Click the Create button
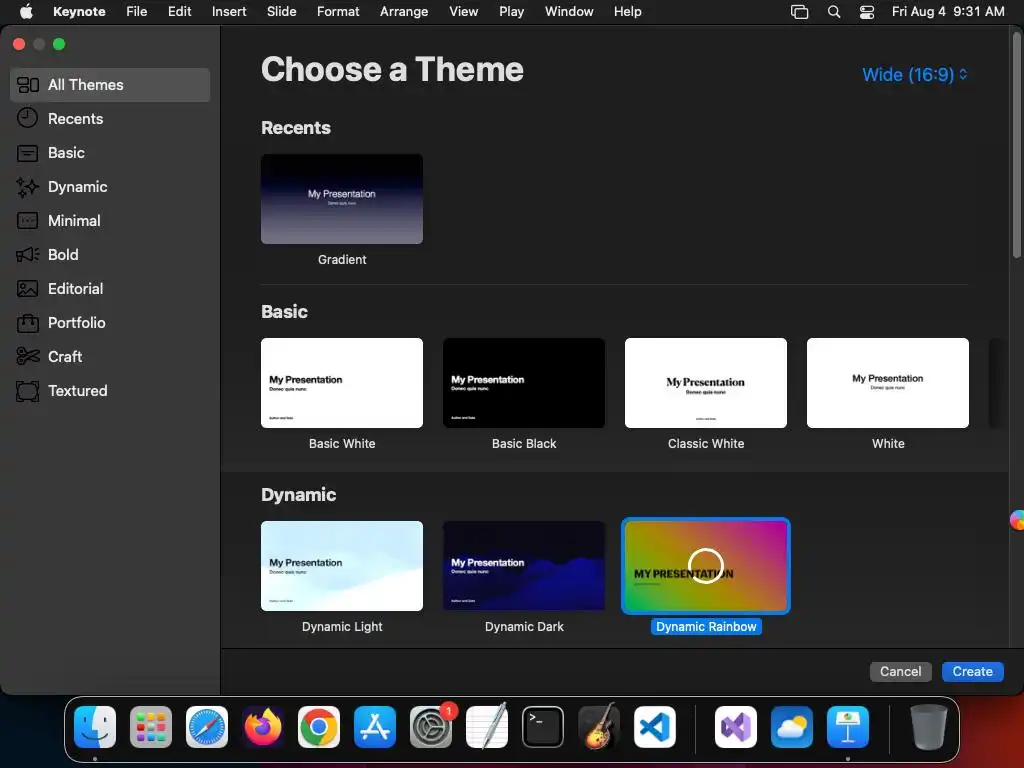The width and height of the screenshot is (1024, 768). (972, 671)
